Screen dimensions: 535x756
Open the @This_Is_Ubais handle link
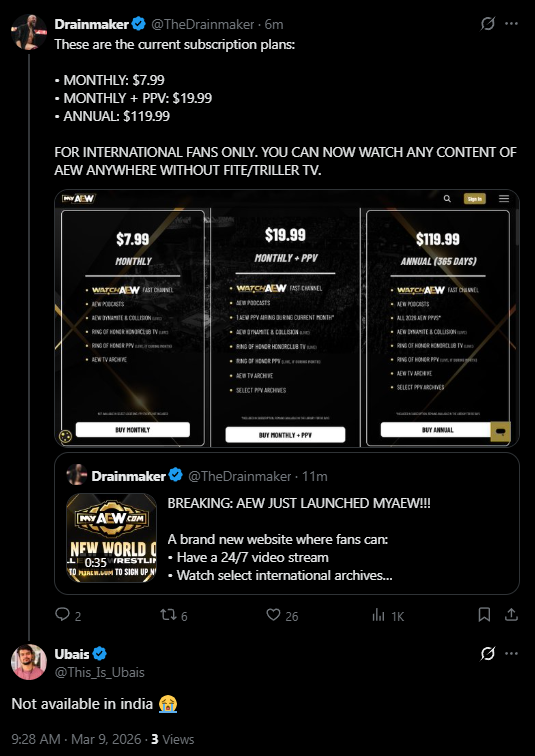click(99, 672)
